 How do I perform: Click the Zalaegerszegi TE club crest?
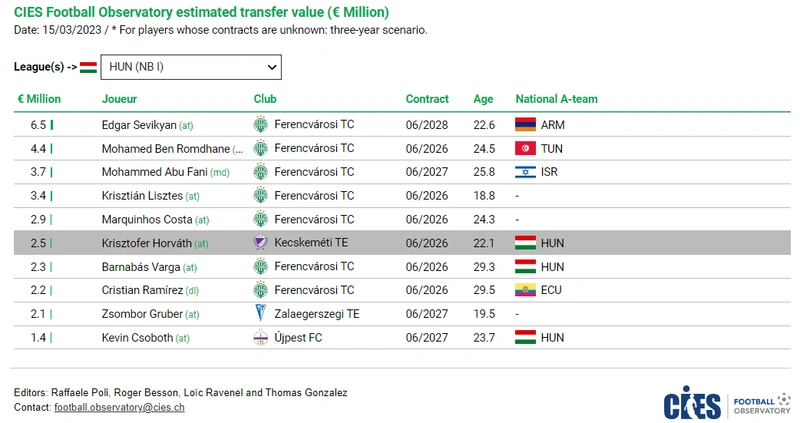click(x=260, y=313)
